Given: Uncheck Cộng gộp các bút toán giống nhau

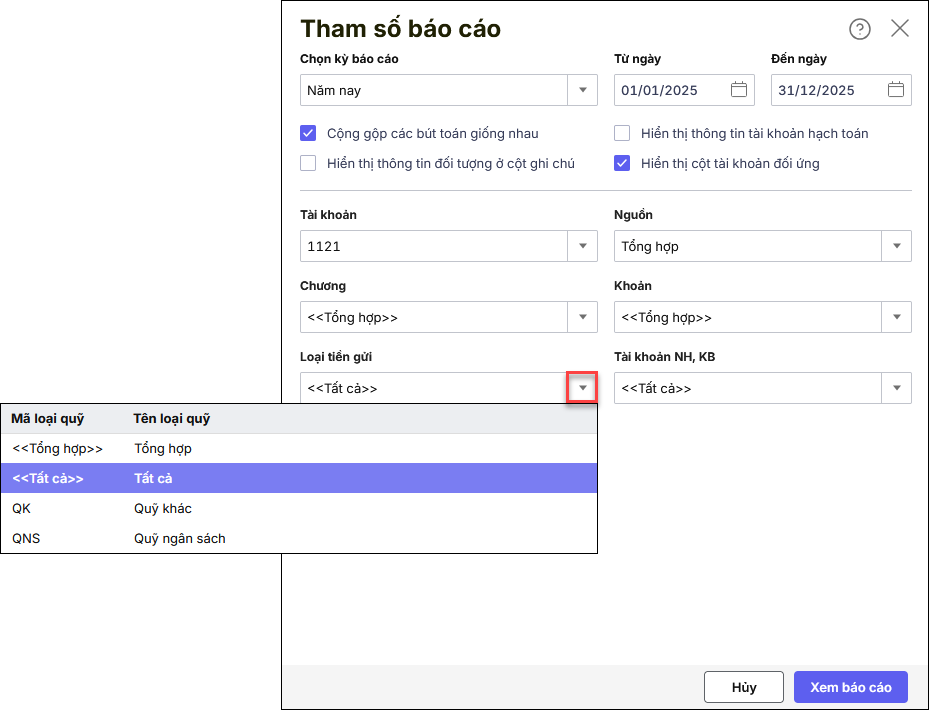Looking at the screenshot, I should click(308, 133).
